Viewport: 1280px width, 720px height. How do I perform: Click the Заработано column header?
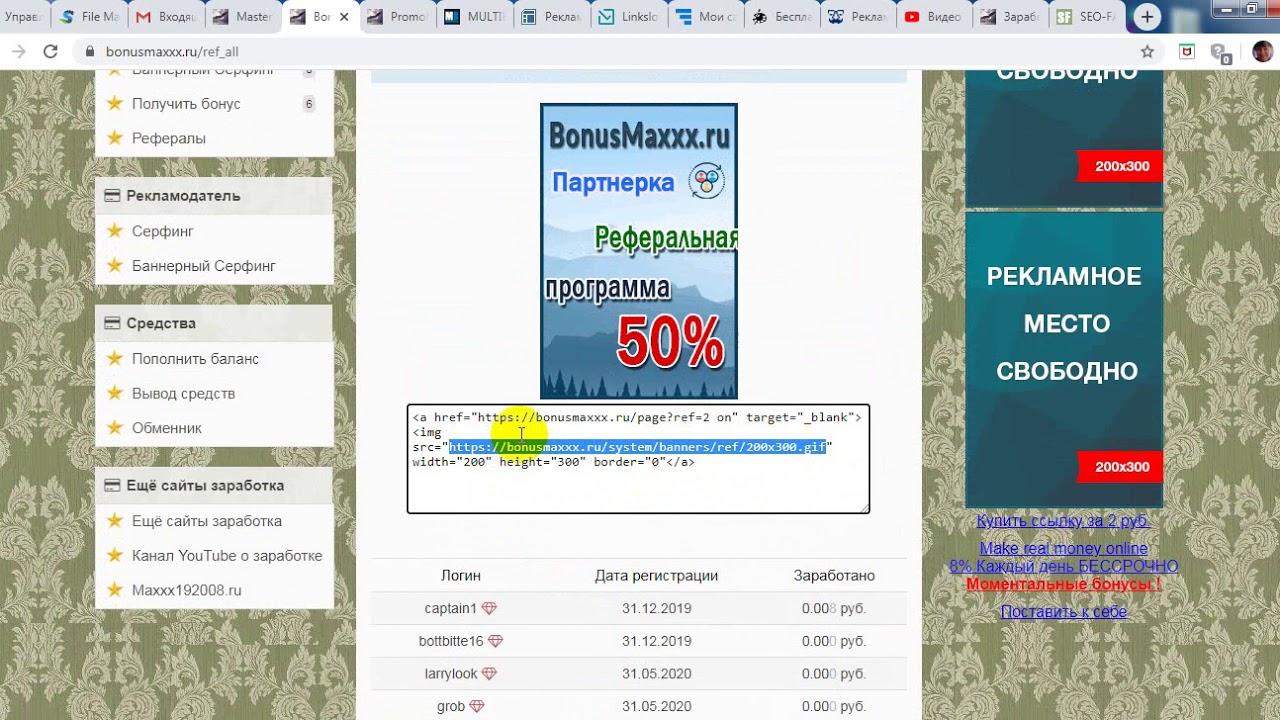coord(834,576)
